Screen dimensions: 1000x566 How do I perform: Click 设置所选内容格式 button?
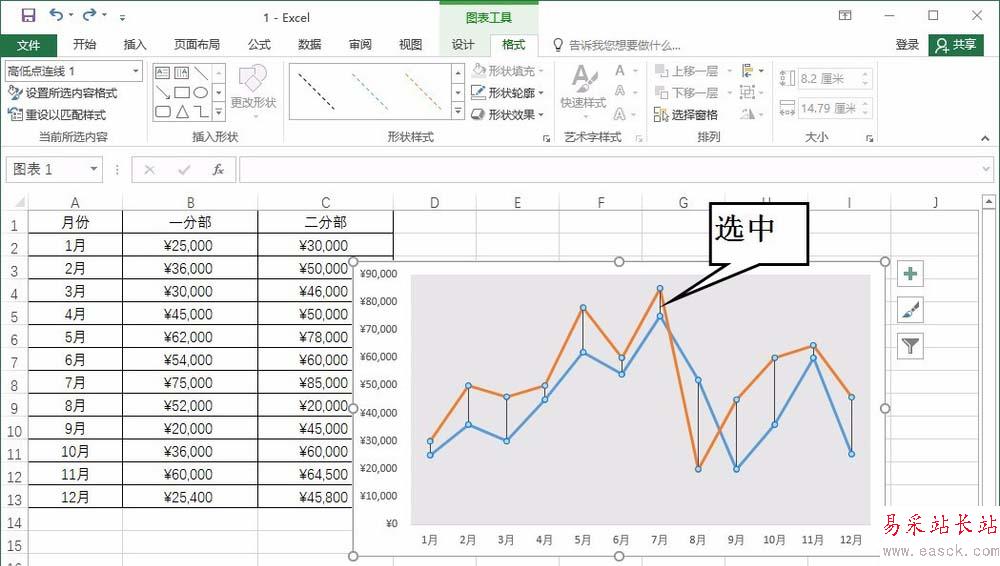[62, 93]
